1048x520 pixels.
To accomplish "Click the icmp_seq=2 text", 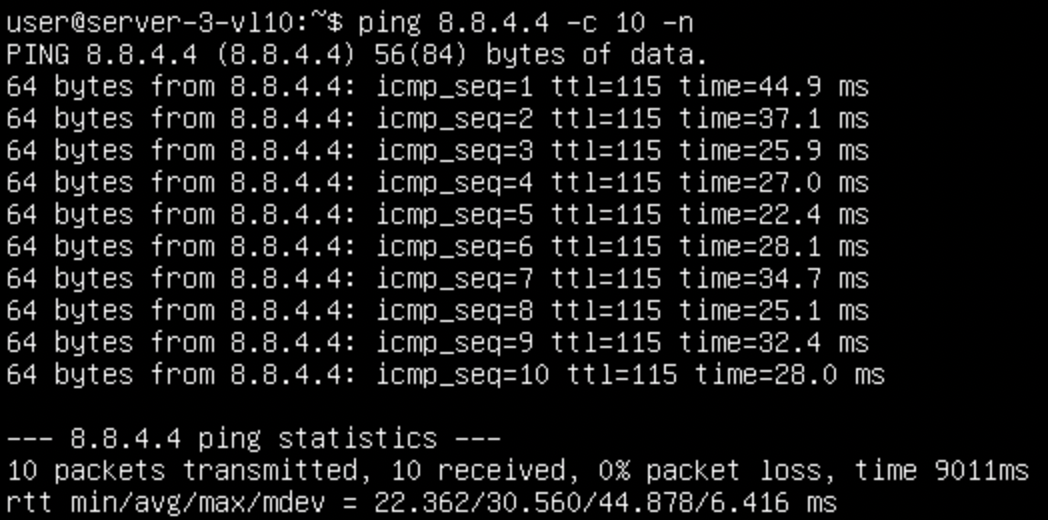I will click(x=455, y=119).
